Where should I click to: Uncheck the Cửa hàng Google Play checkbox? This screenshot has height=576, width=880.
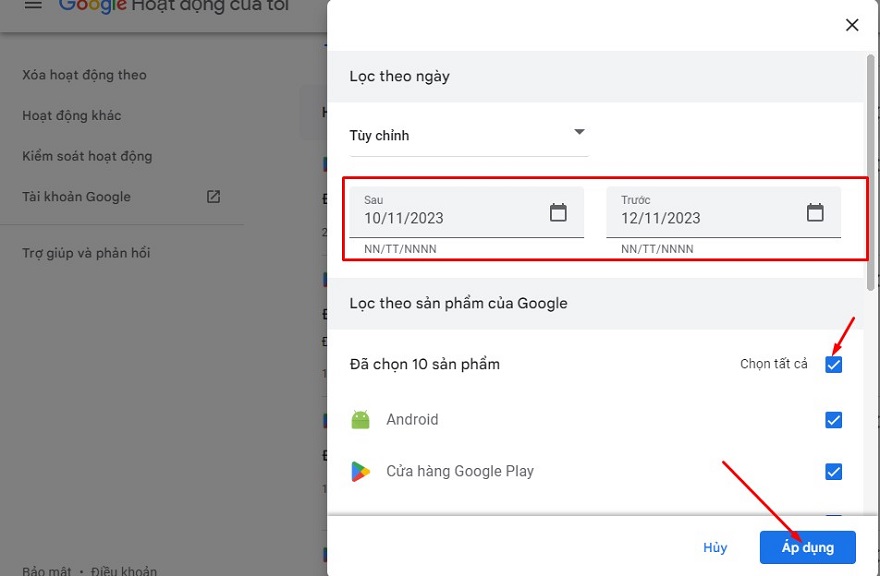tap(833, 471)
